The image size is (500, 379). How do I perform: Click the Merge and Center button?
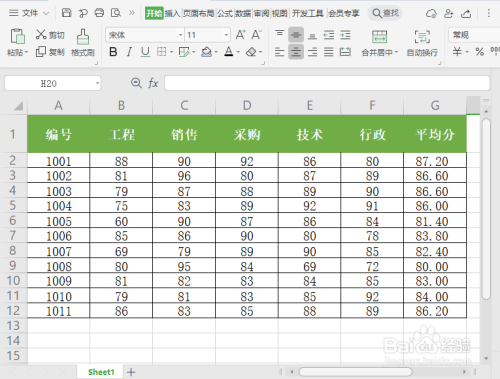(380, 43)
